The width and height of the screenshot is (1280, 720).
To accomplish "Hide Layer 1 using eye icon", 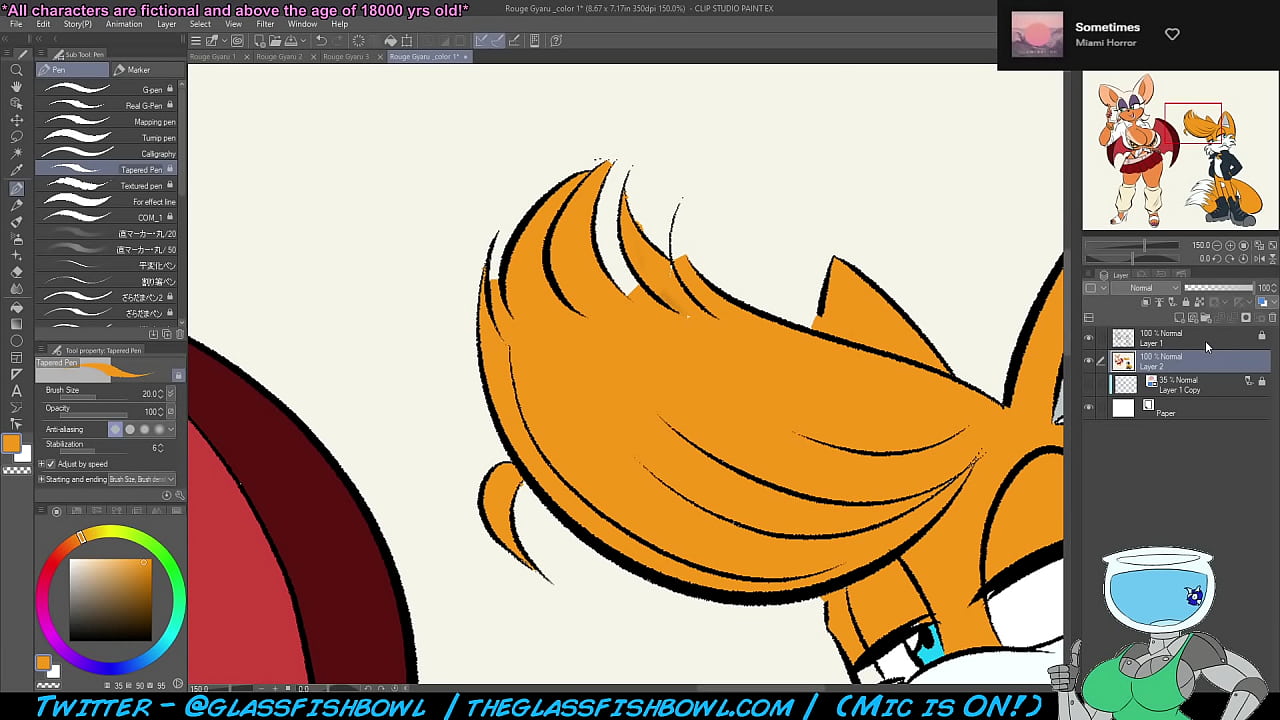I will [x=1088, y=338].
